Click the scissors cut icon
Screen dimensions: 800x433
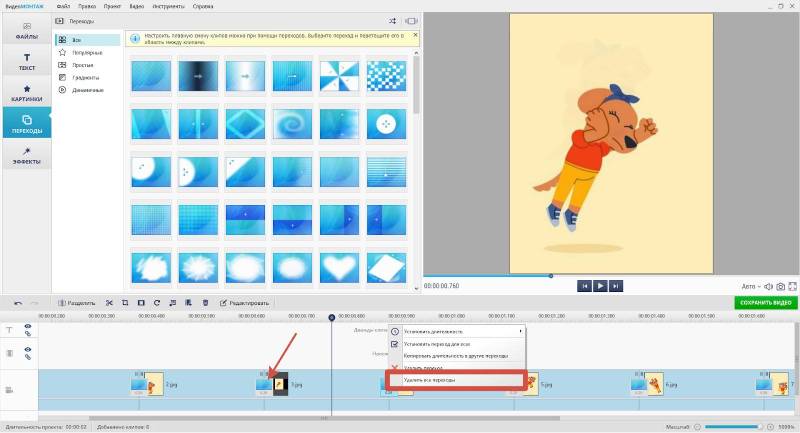[109, 303]
